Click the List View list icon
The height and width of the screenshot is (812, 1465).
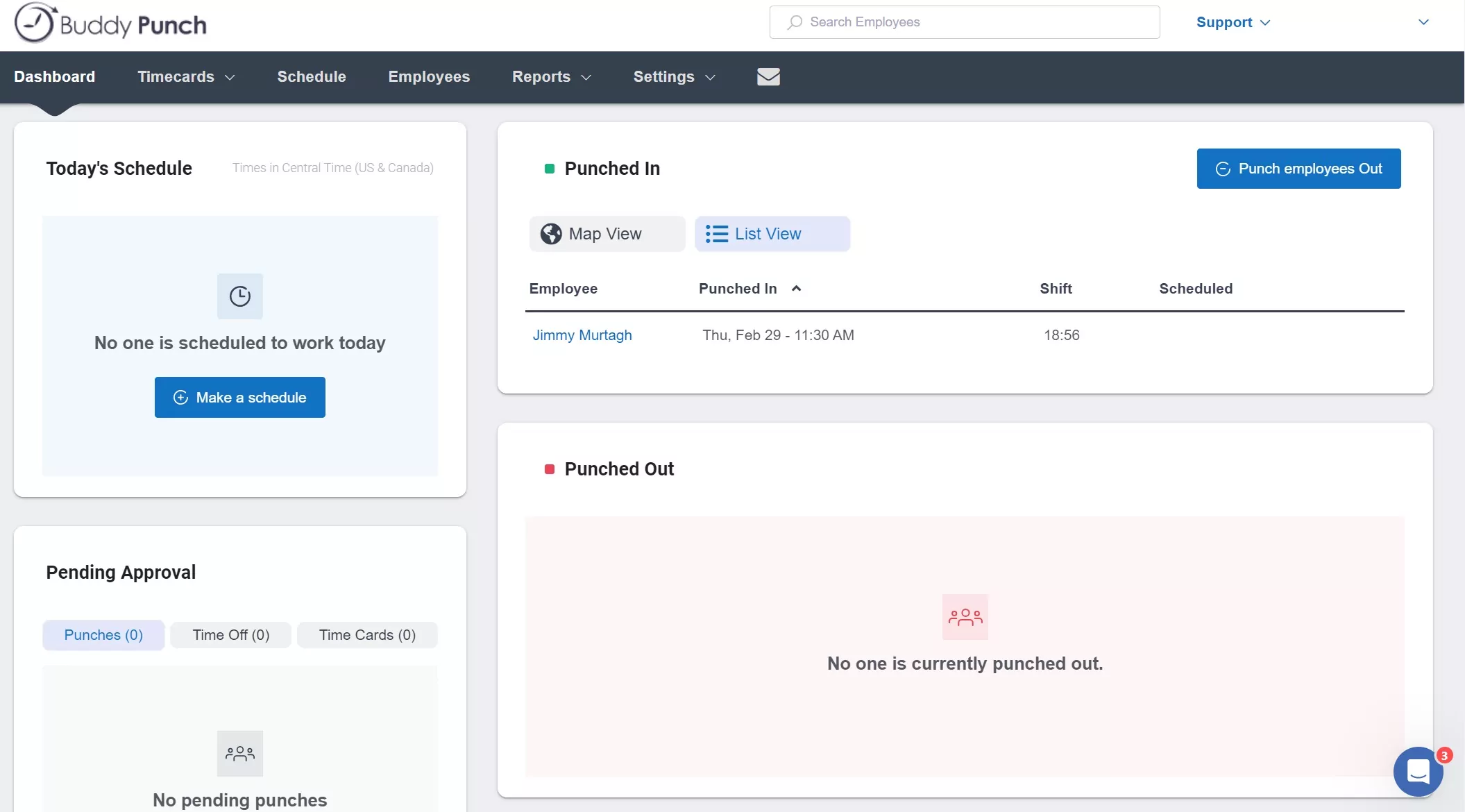[x=716, y=233]
